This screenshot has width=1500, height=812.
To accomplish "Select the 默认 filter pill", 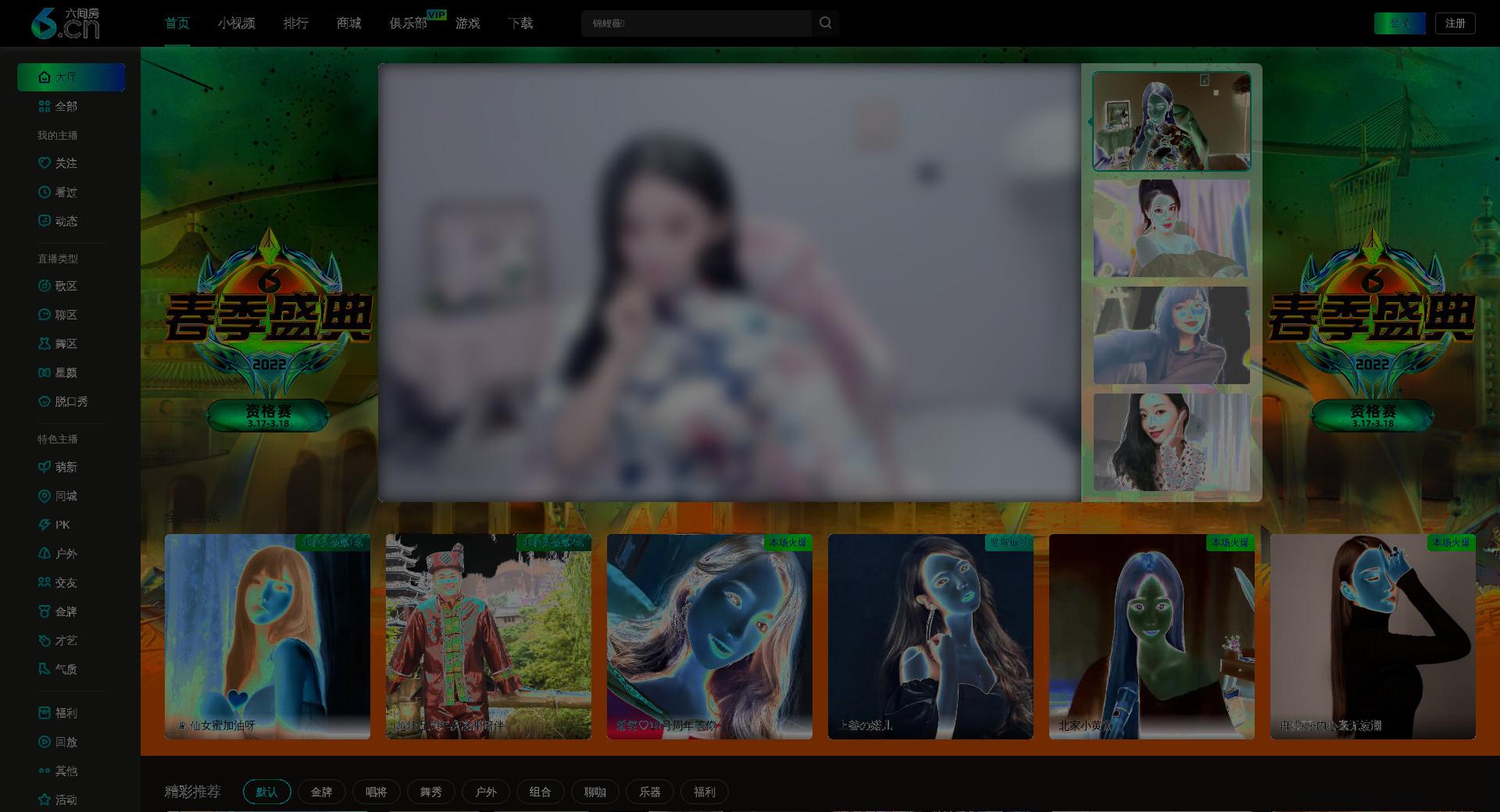I will pyautogui.click(x=267, y=792).
